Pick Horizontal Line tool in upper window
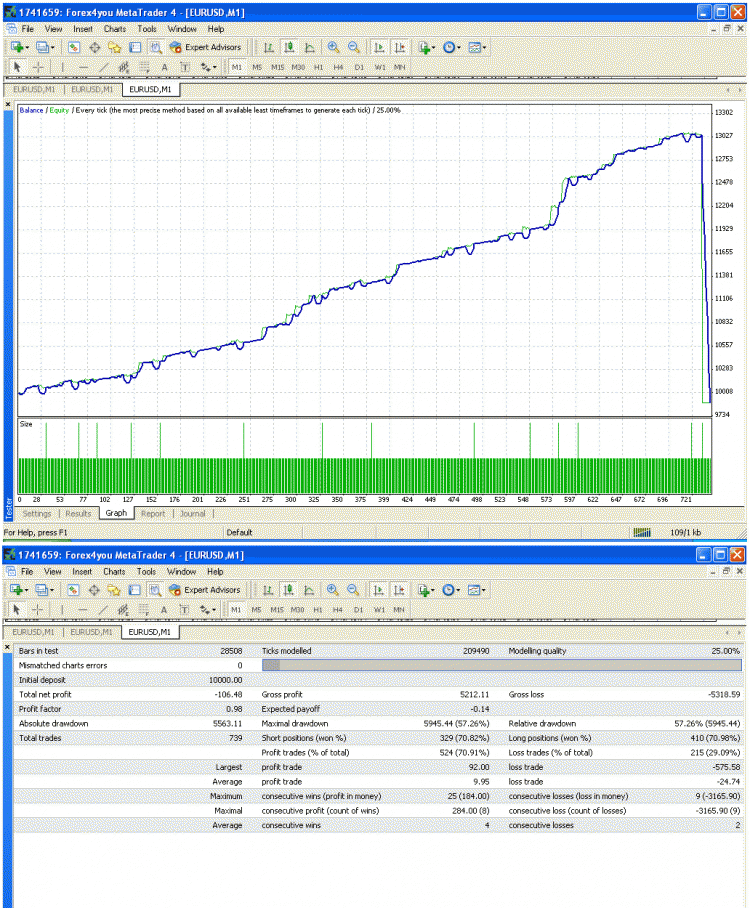Viewport: 750px width, 908px height. tap(83, 67)
